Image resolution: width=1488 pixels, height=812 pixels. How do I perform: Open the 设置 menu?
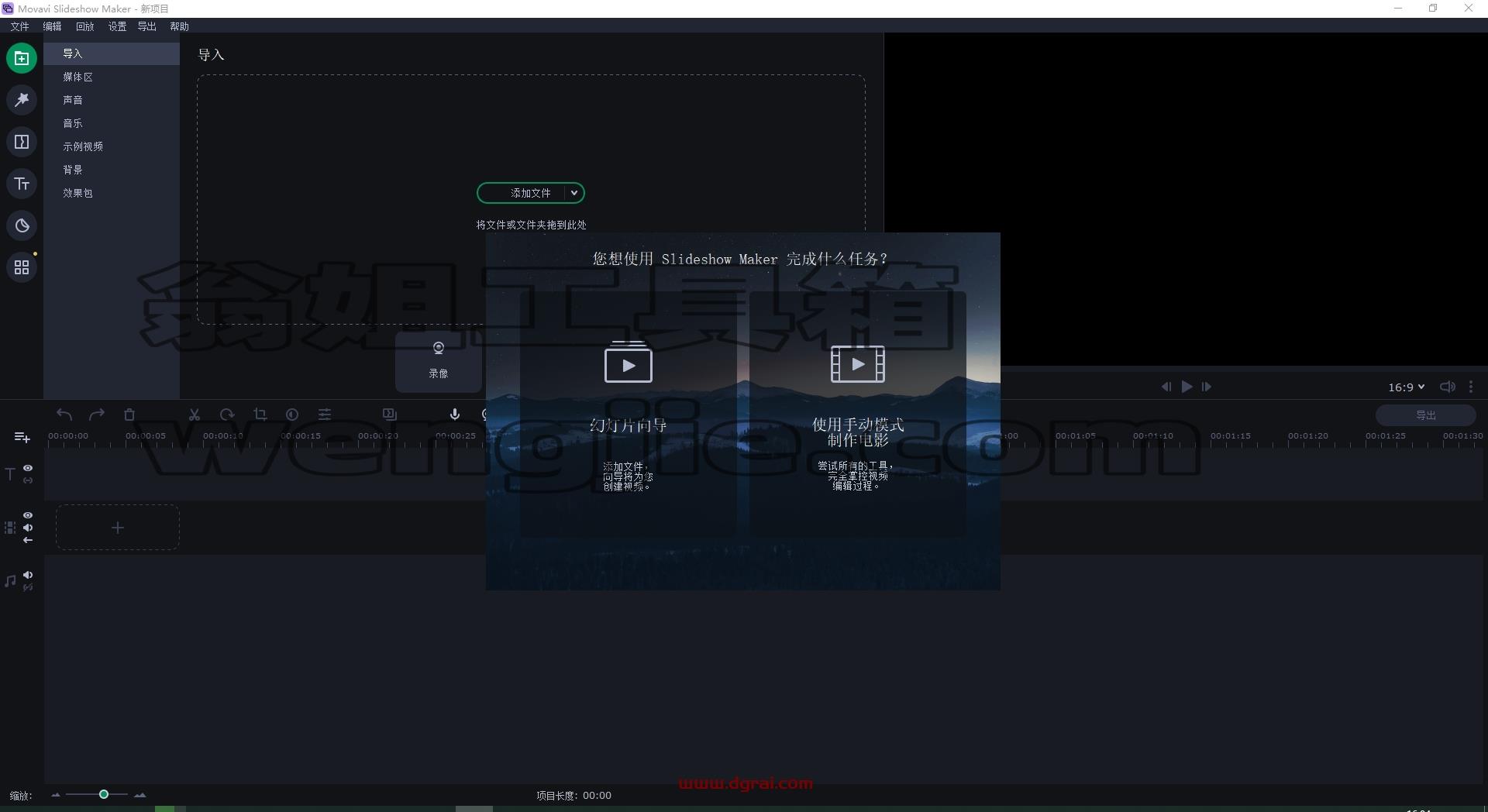pos(117,26)
